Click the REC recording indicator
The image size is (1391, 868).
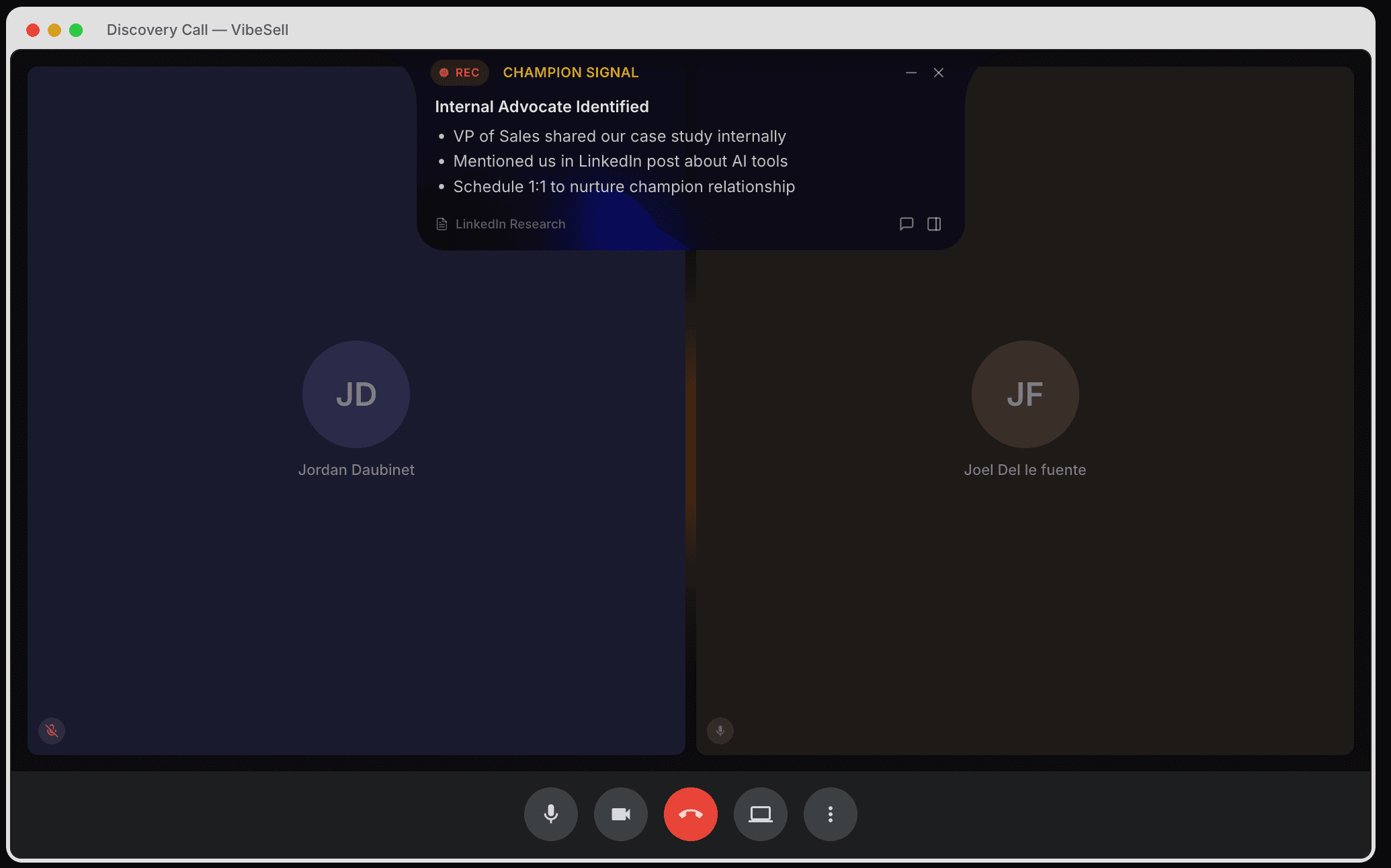coord(460,73)
